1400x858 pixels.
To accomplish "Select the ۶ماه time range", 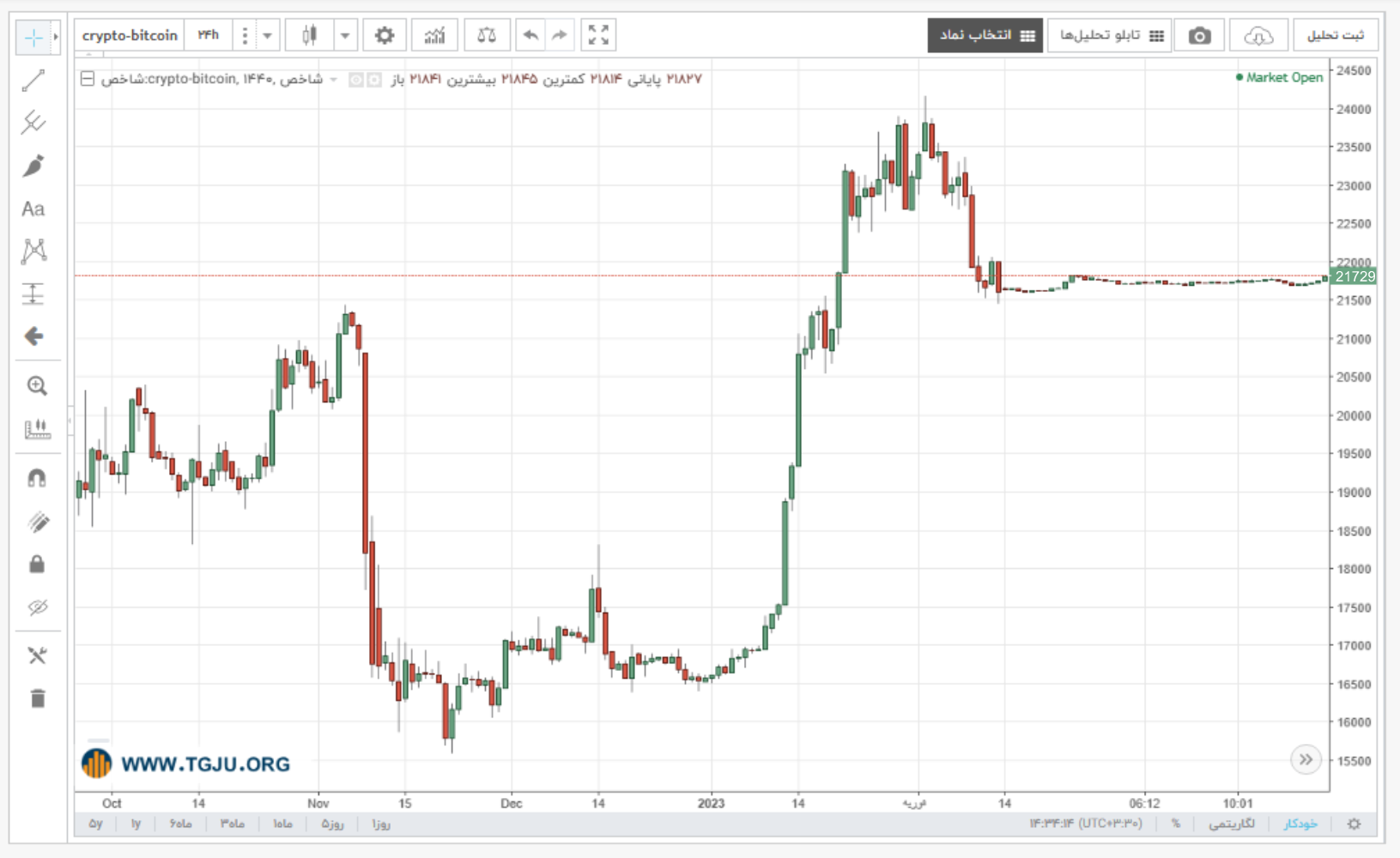I will [180, 824].
